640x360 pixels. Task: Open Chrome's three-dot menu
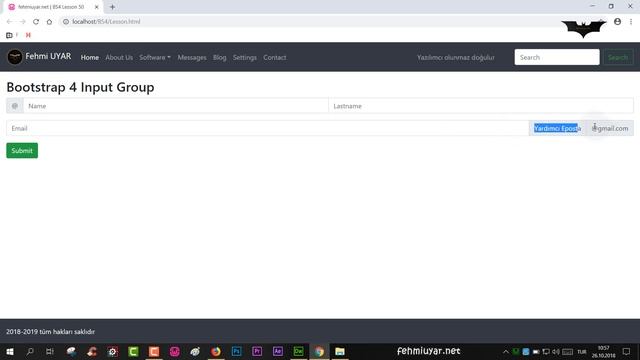pos(631,22)
